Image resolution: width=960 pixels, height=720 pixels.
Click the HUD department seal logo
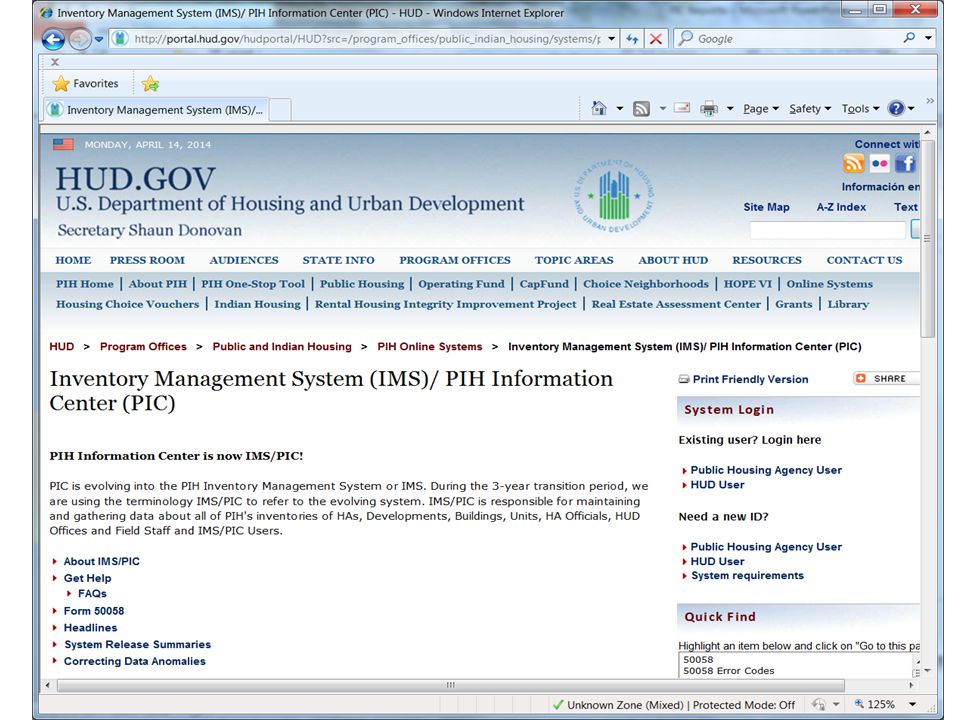pyautogui.click(x=613, y=196)
